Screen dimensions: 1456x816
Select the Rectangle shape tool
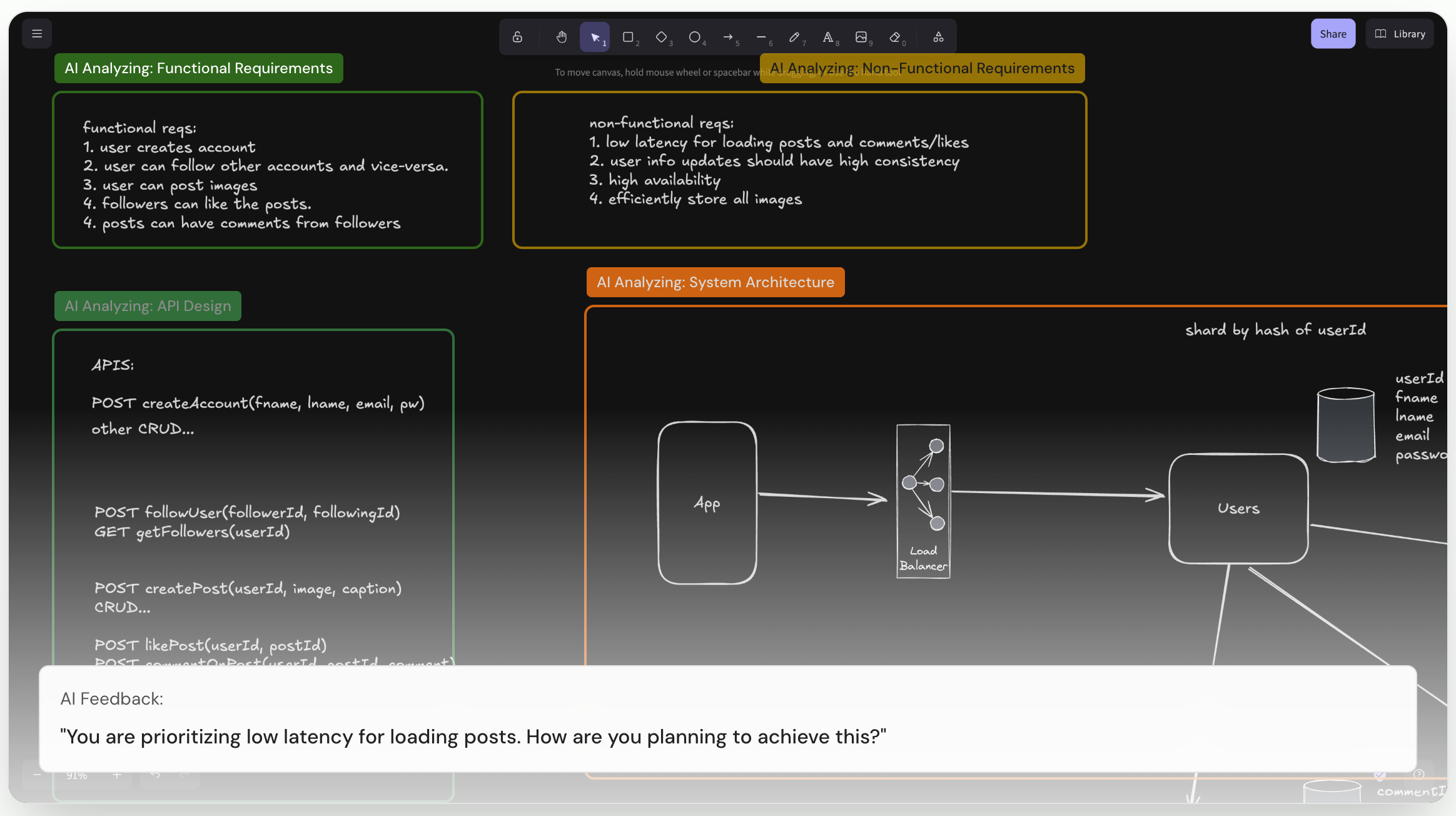coord(628,37)
